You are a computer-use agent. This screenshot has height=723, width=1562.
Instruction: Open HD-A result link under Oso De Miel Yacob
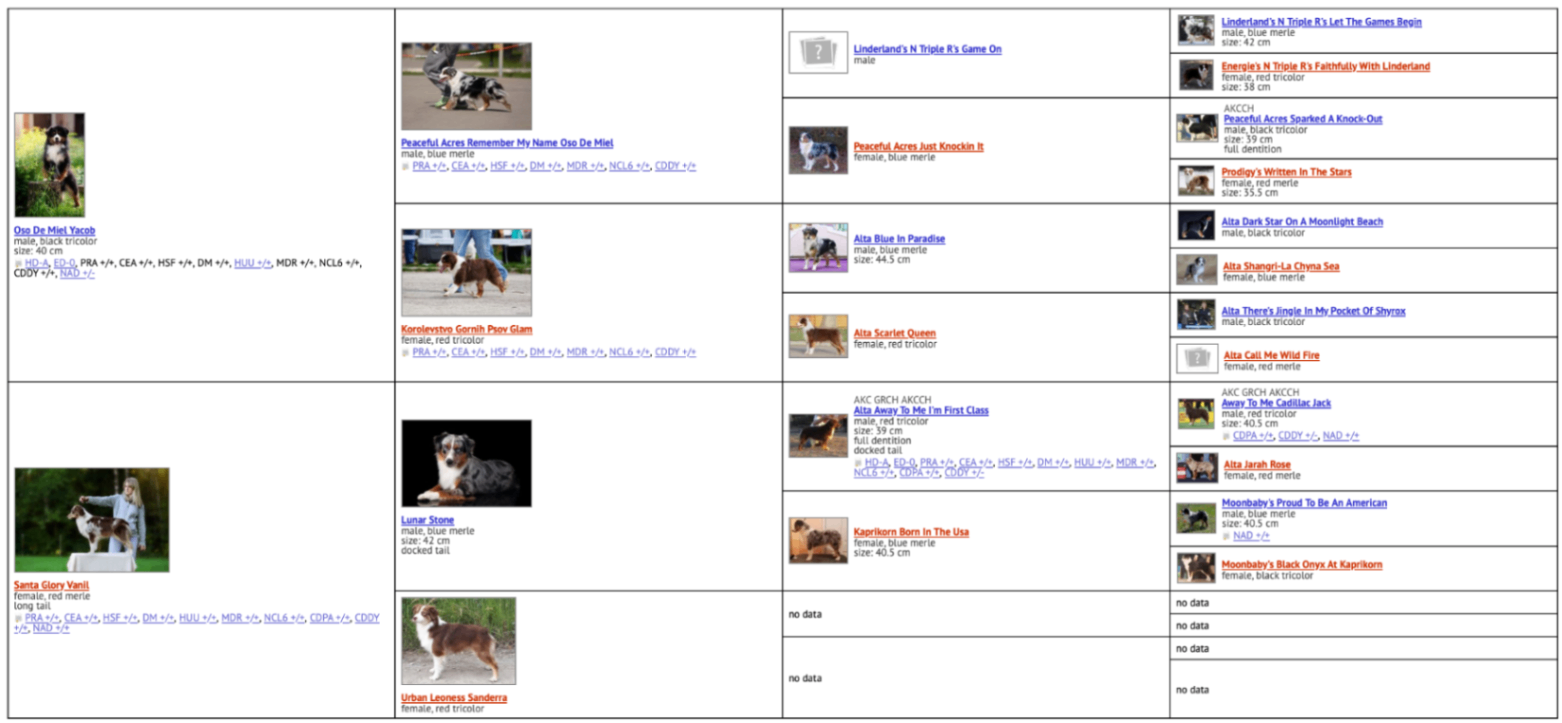click(36, 262)
